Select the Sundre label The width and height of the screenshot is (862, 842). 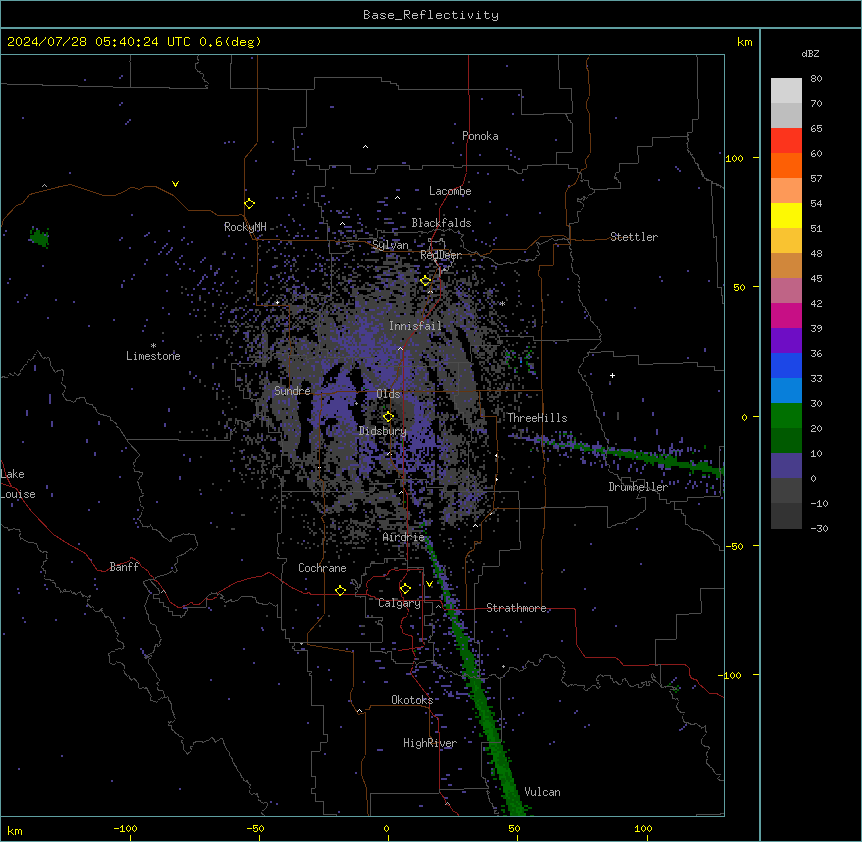pyautogui.click(x=292, y=391)
